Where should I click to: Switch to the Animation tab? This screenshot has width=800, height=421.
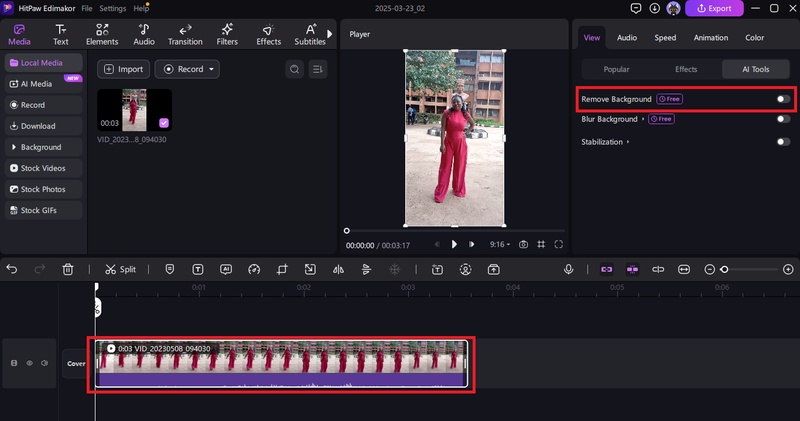pyautogui.click(x=711, y=38)
